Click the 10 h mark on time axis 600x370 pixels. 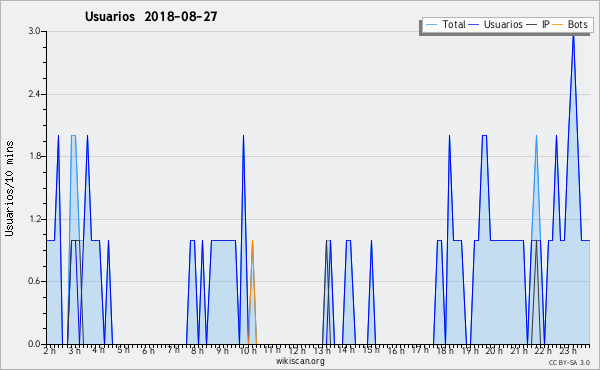point(248,351)
